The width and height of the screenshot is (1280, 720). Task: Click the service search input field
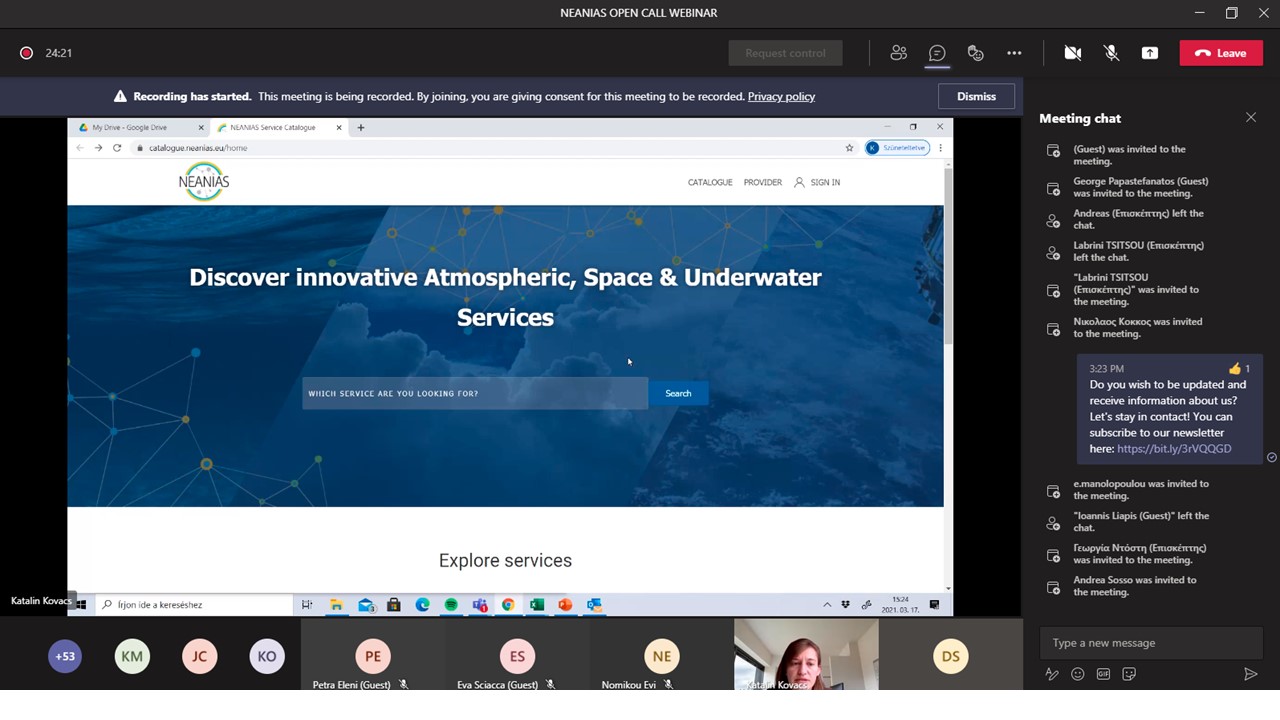(x=475, y=393)
